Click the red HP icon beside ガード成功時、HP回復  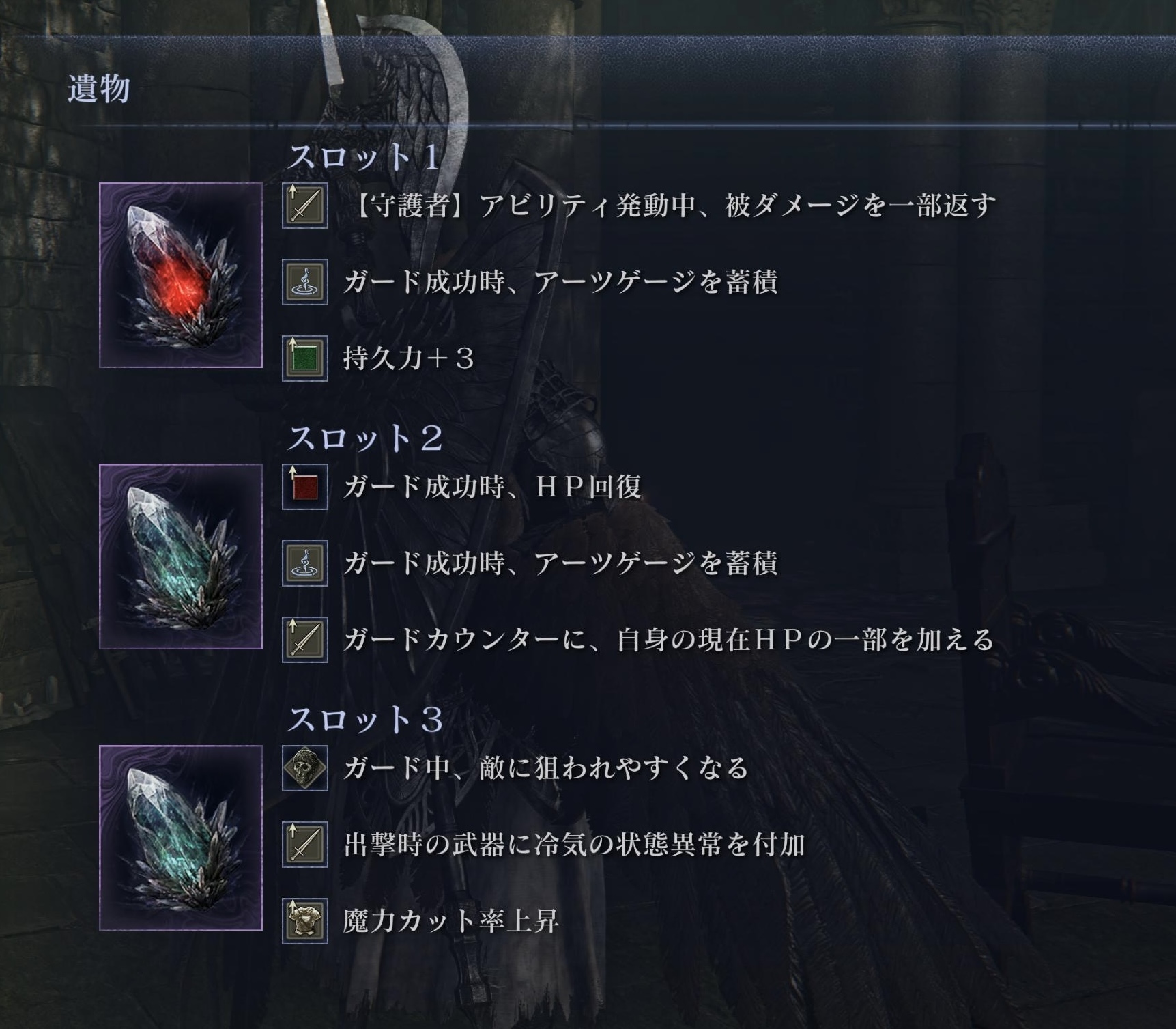coord(305,487)
